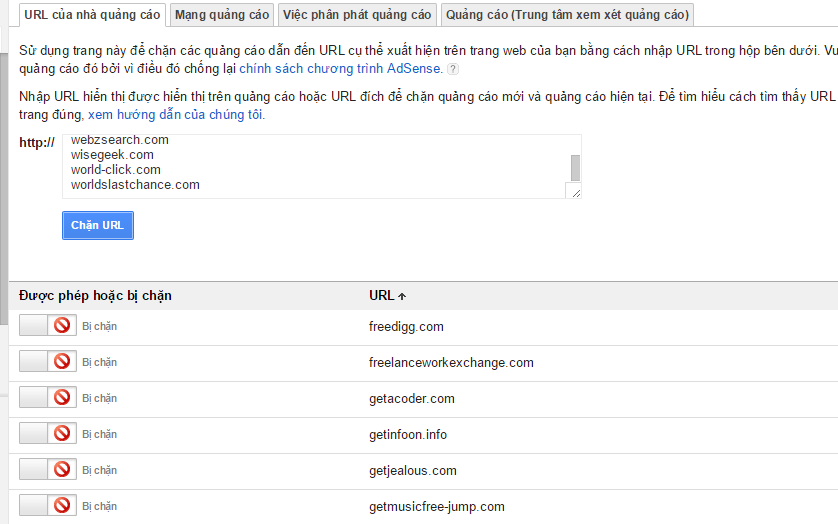Click the red blocked icon for getjealous.com
The image size is (838, 524).
point(62,469)
